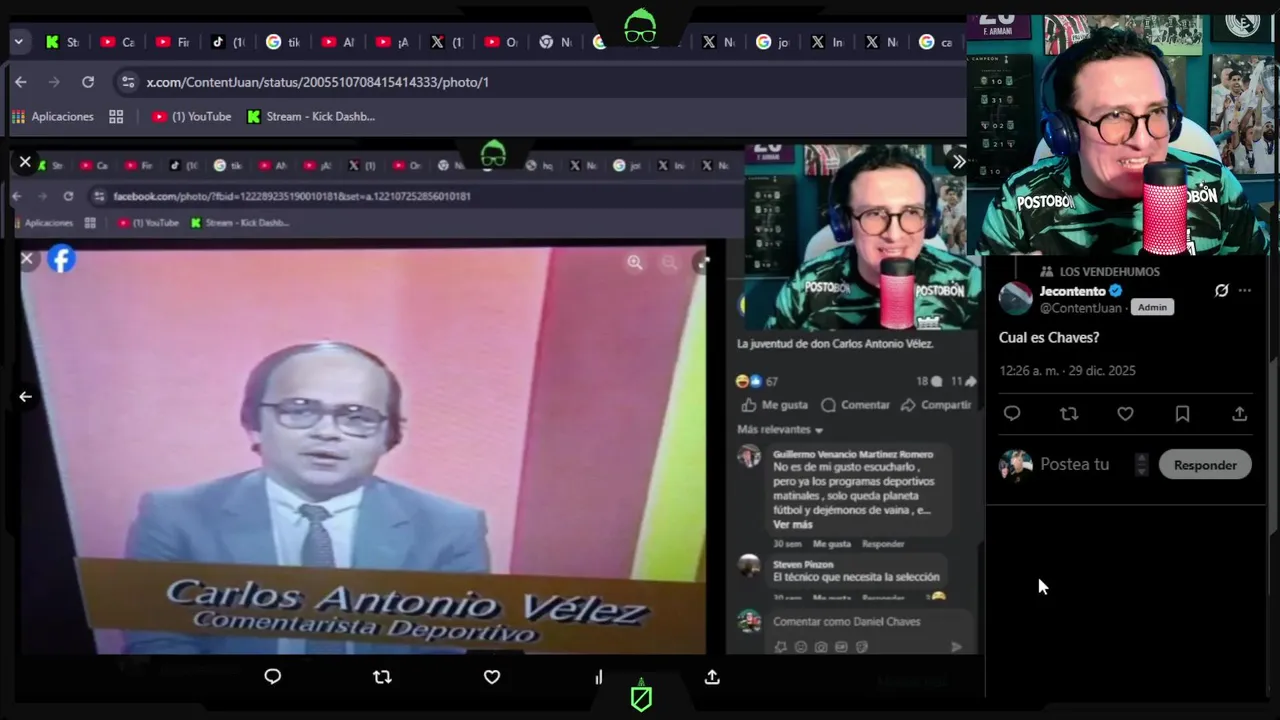
Task: Switch to the YouTube 'Ca' tab
Action: tap(117, 42)
